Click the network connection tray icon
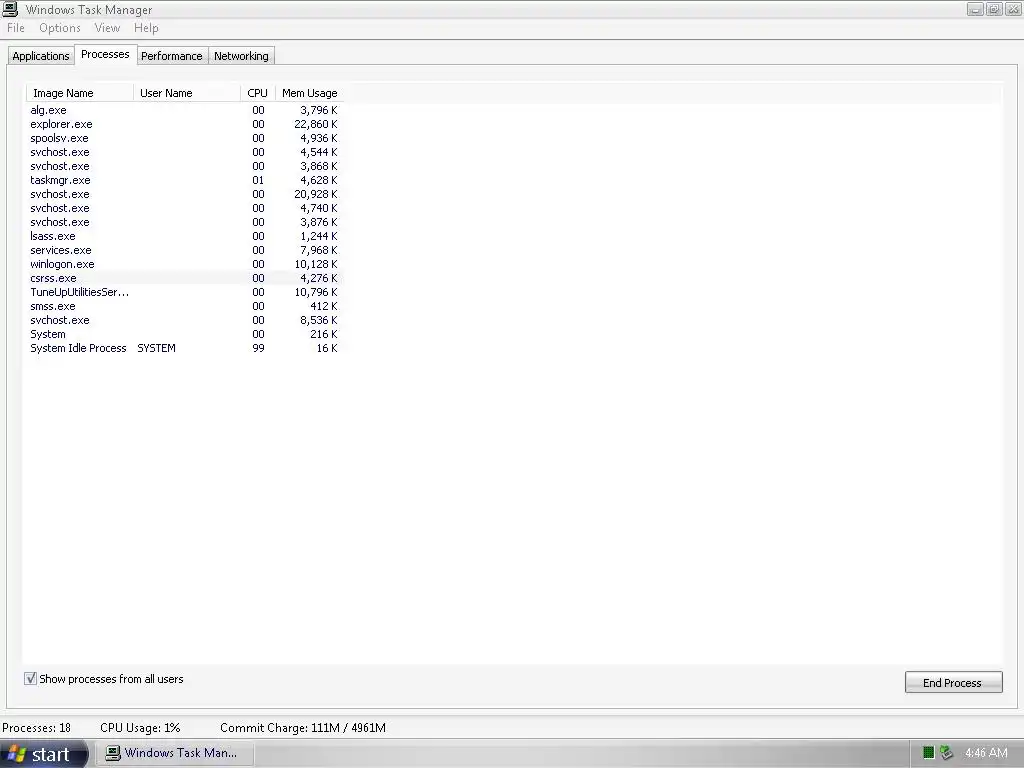 [x=946, y=753]
